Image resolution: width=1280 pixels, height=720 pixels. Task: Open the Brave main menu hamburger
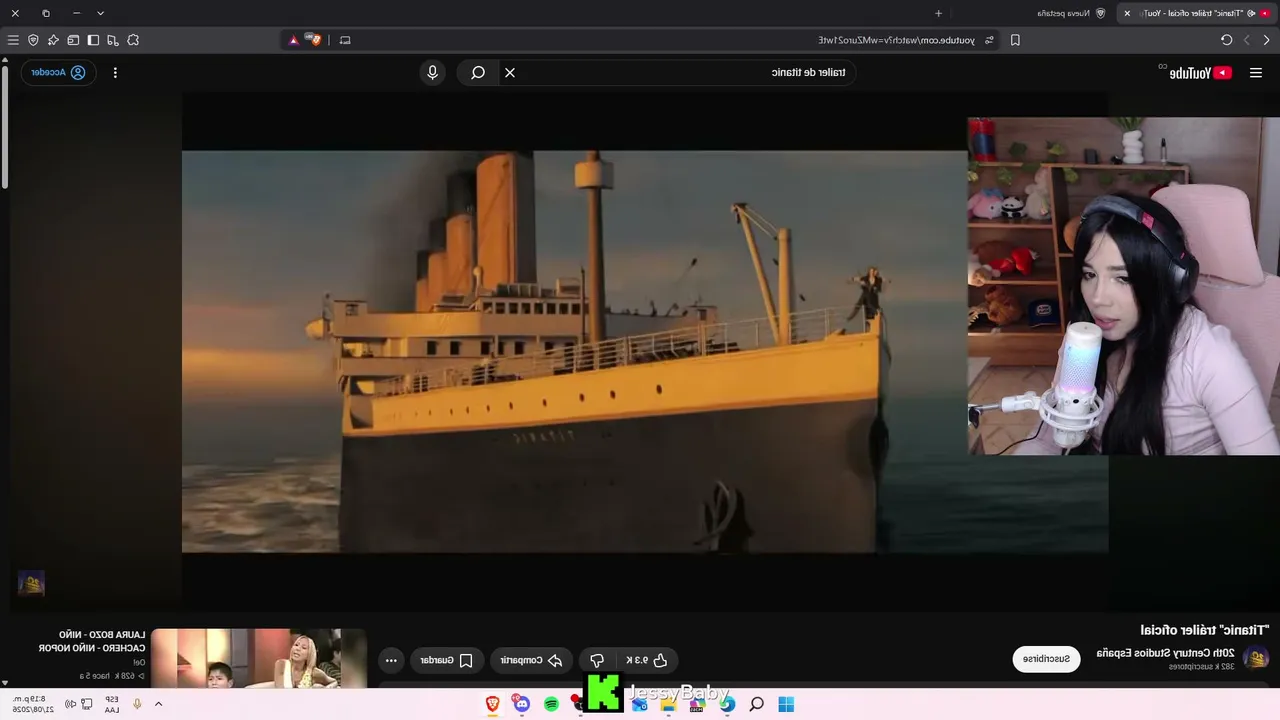coord(13,40)
